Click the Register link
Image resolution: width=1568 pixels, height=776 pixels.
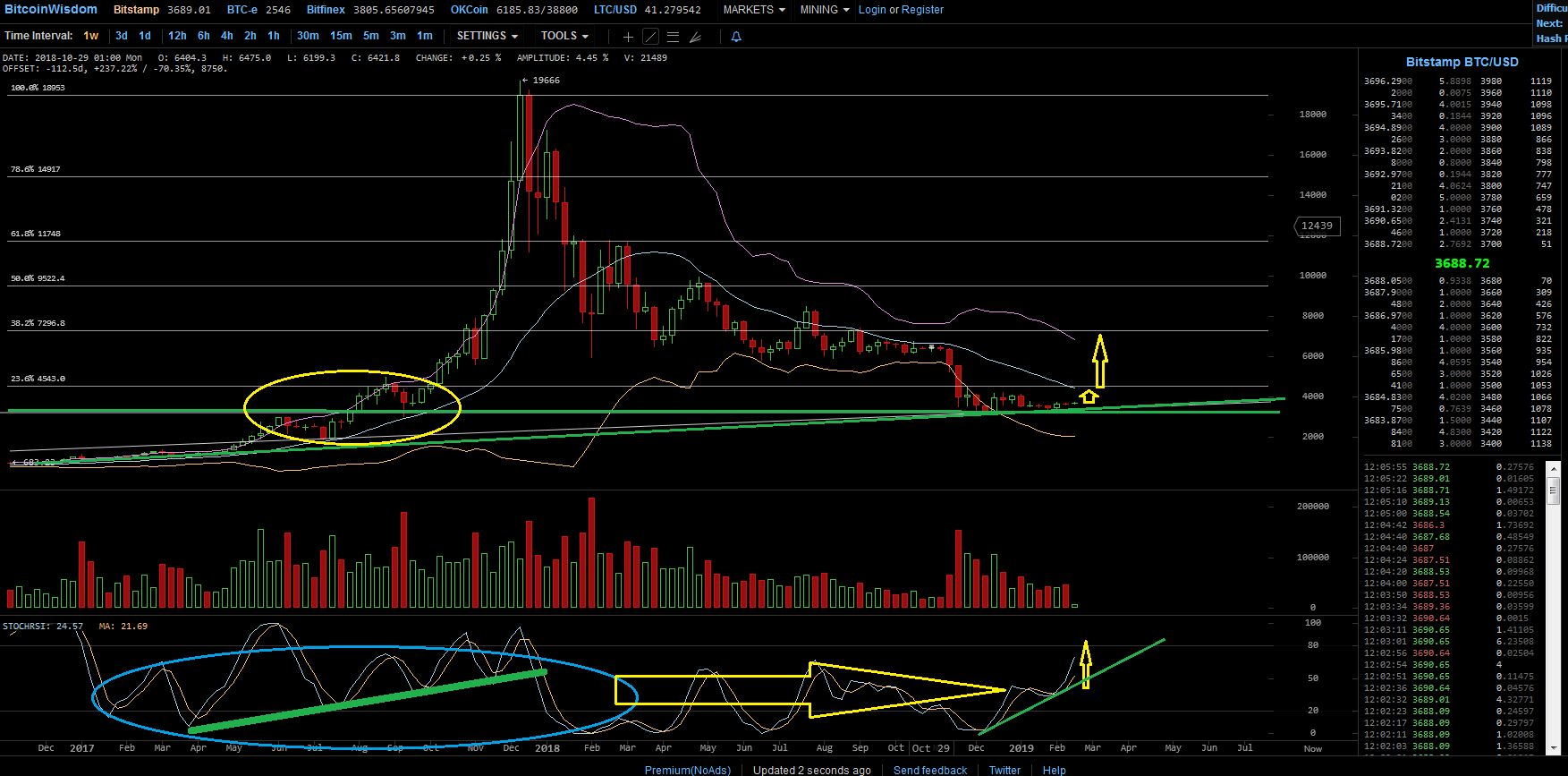click(x=922, y=10)
